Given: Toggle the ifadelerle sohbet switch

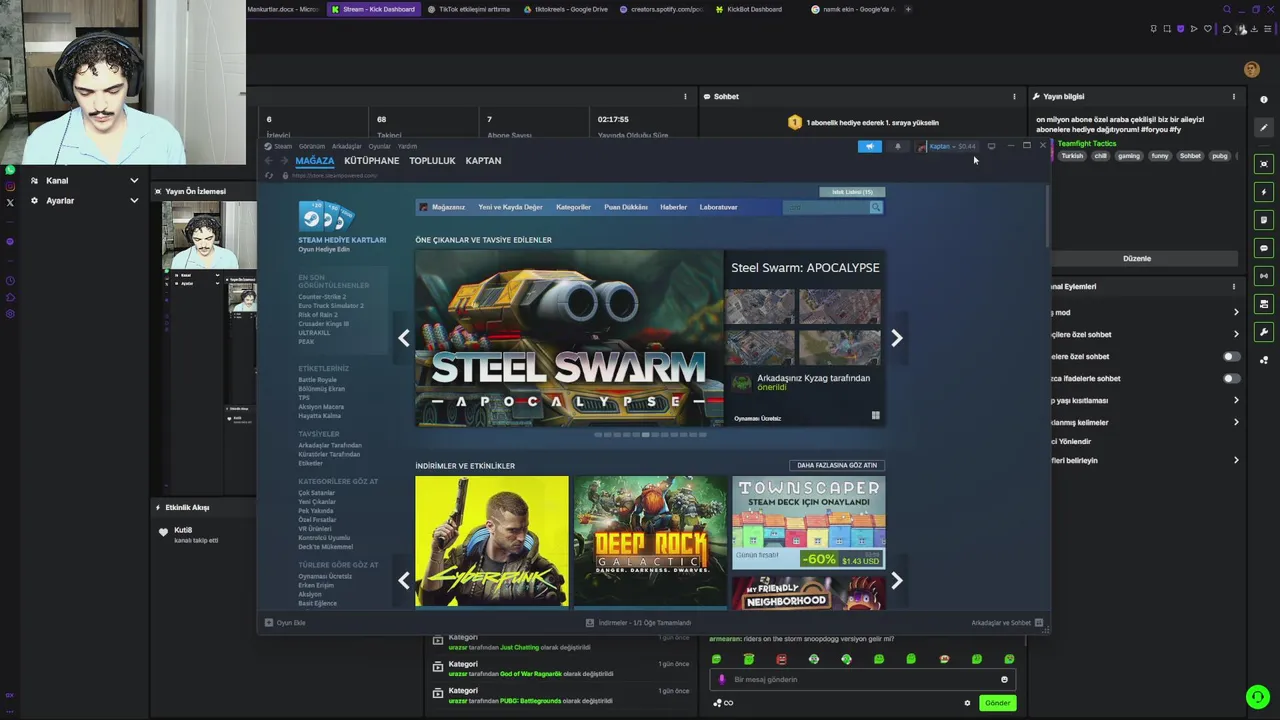Looking at the screenshot, I should (1231, 378).
